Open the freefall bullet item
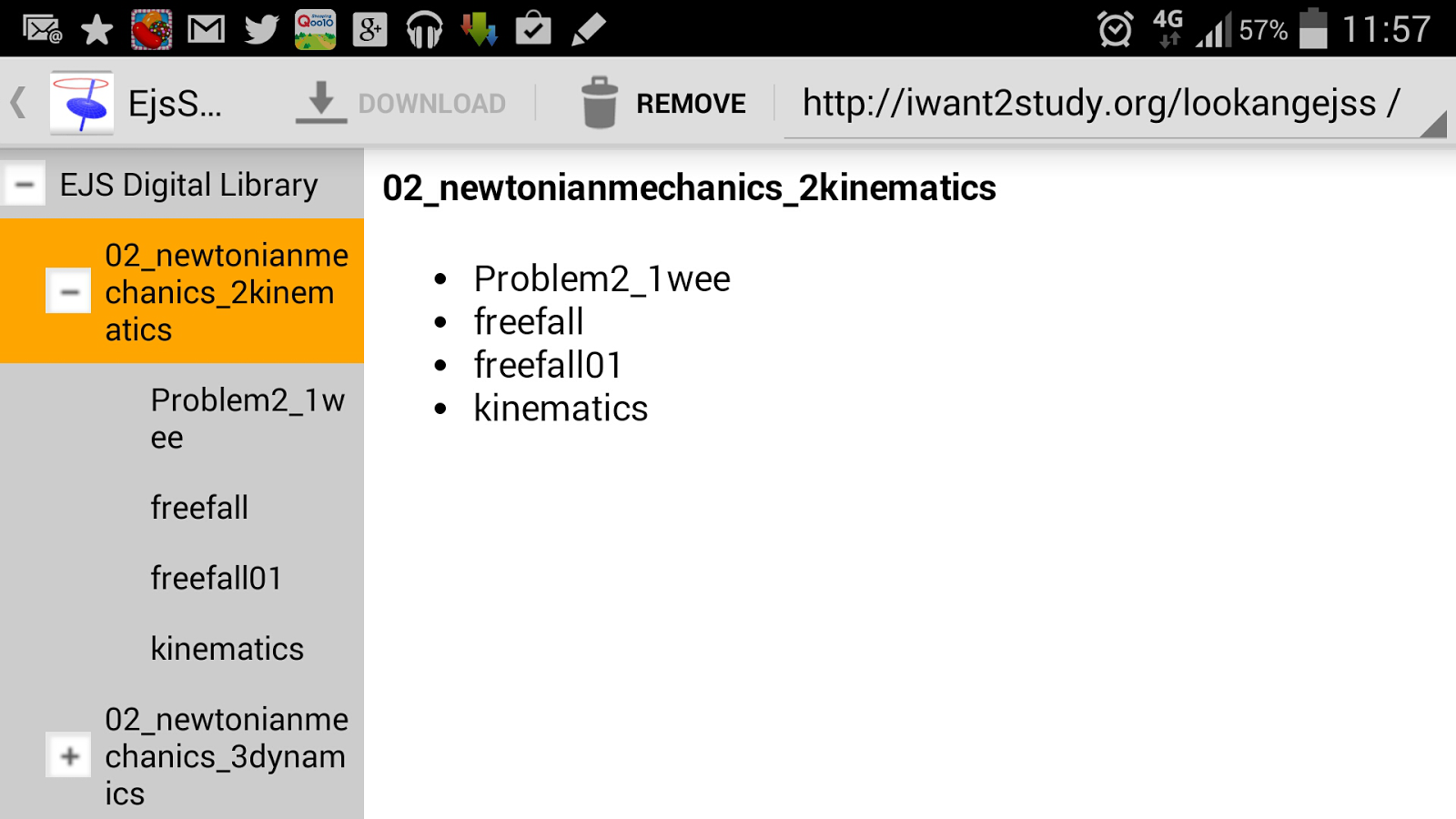The width and height of the screenshot is (1456, 819). (528, 320)
